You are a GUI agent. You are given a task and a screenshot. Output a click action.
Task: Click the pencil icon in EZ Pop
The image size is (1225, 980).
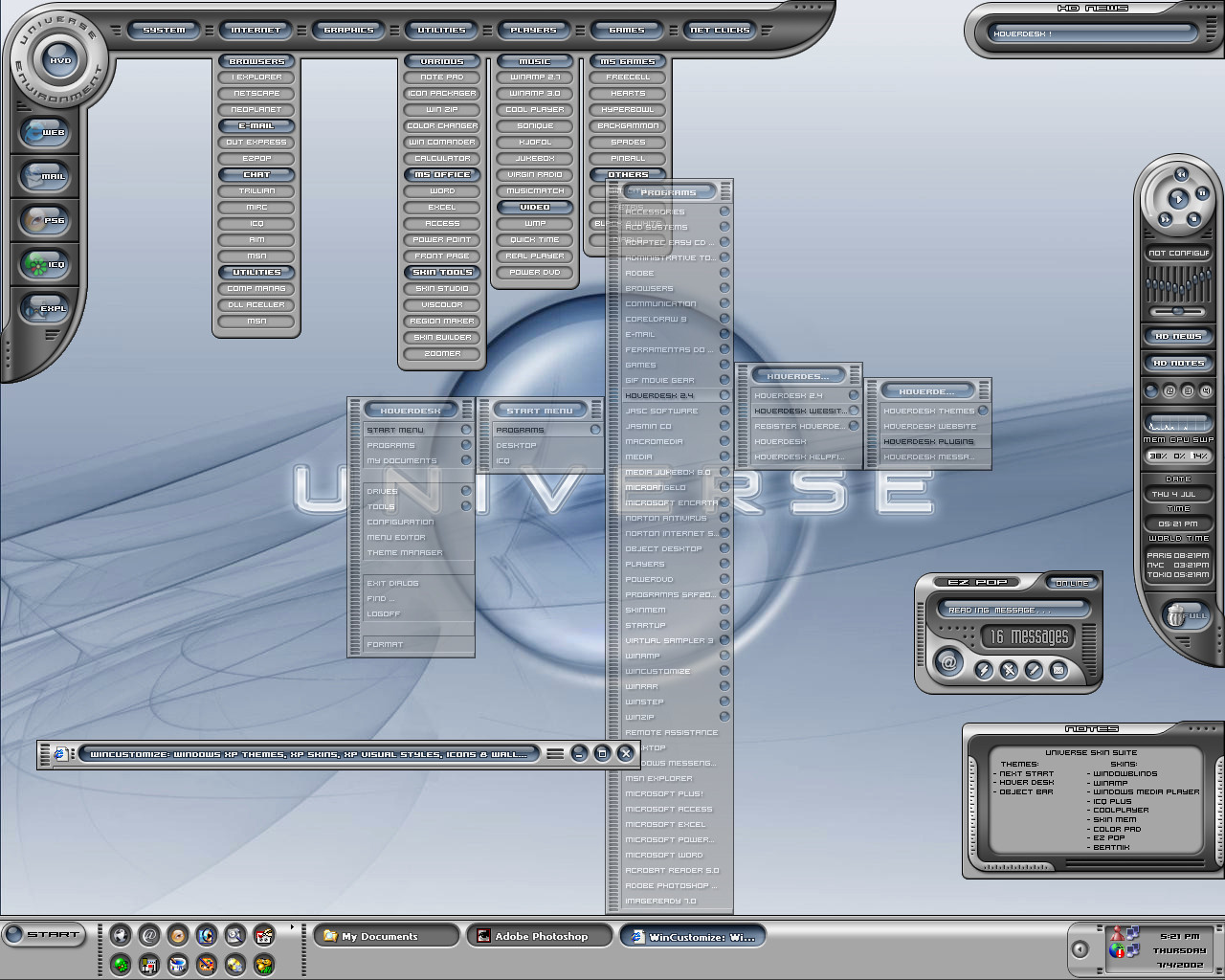tap(1034, 670)
